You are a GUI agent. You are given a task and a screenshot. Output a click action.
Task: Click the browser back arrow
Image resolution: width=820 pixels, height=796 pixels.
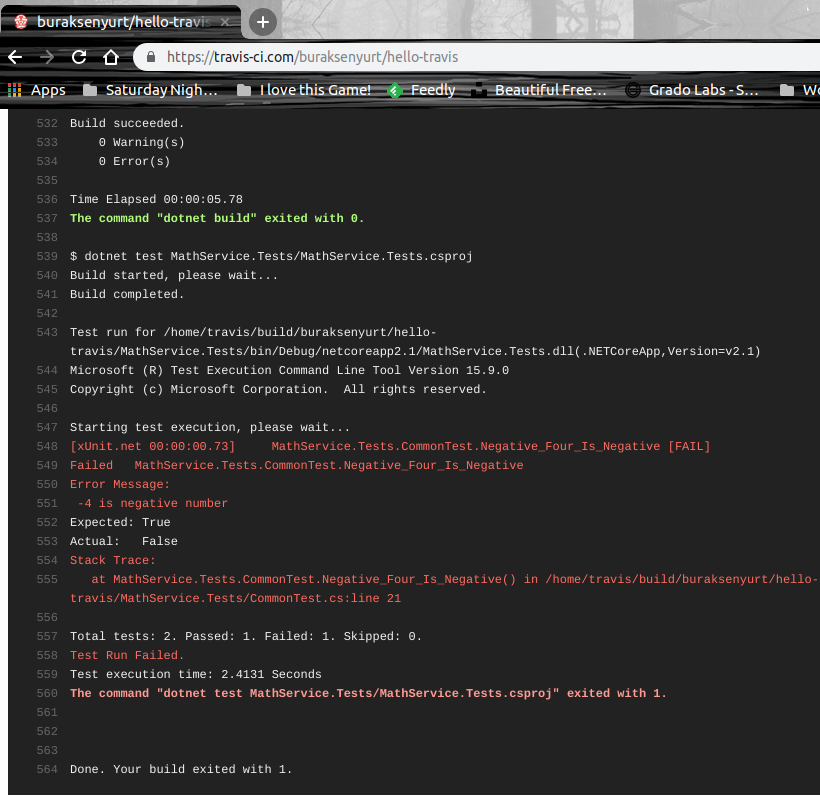point(15,57)
